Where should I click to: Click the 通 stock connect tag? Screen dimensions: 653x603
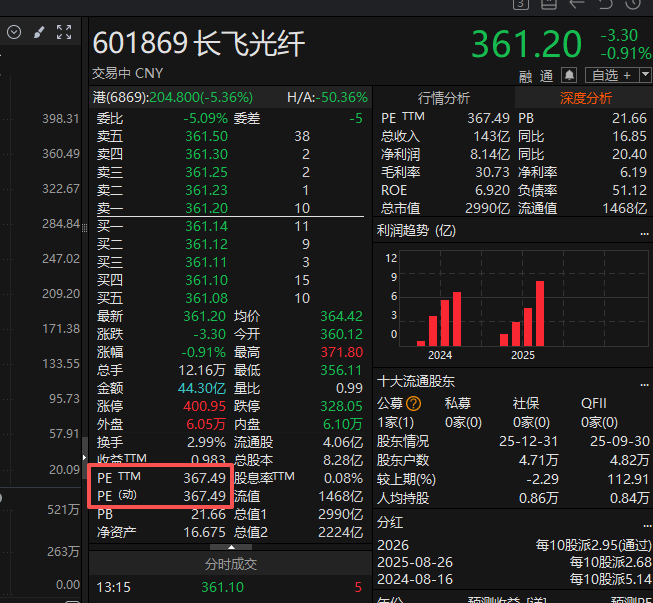click(x=547, y=75)
